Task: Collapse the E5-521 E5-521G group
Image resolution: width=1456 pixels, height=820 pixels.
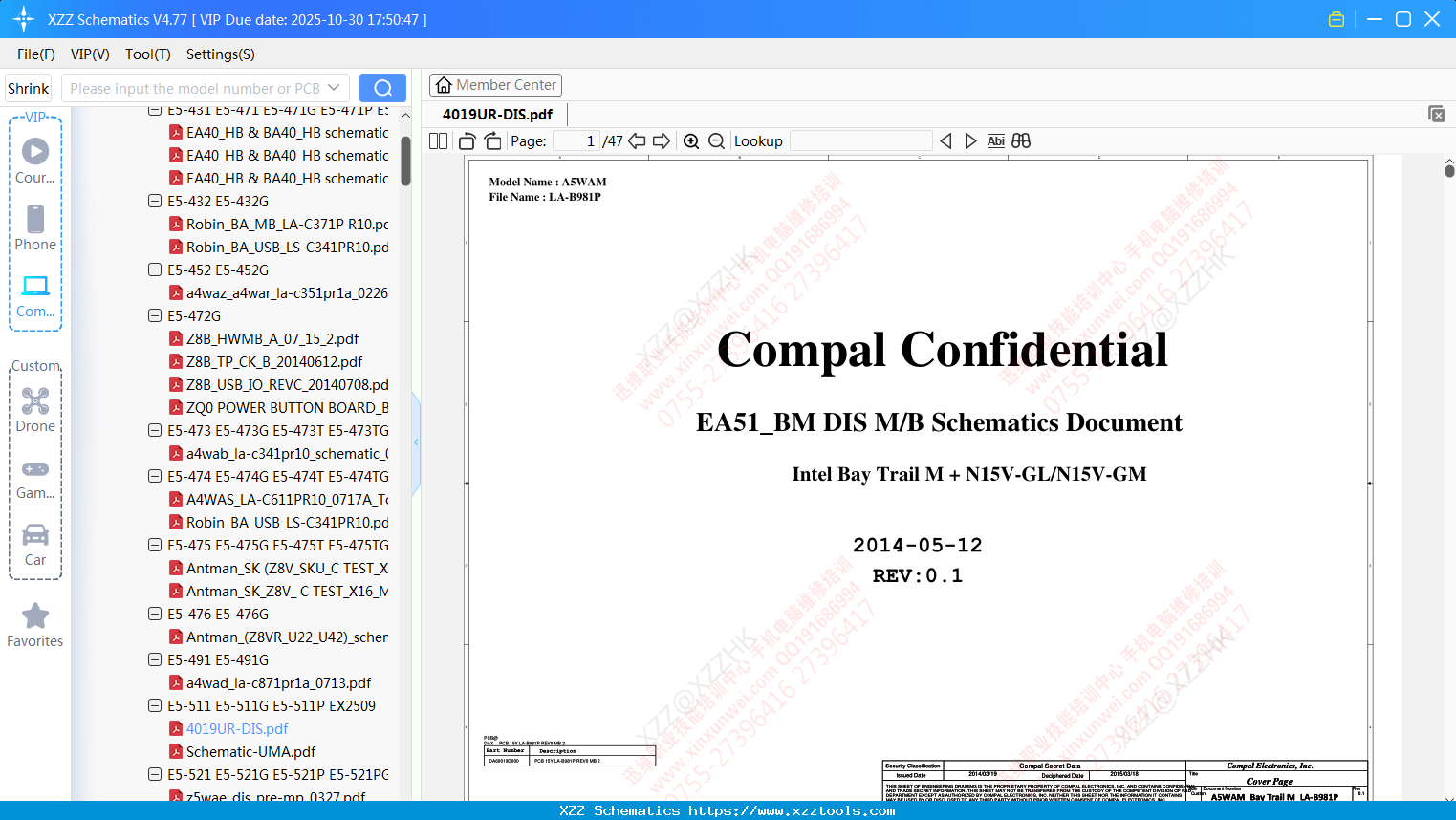Action: [x=155, y=774]
